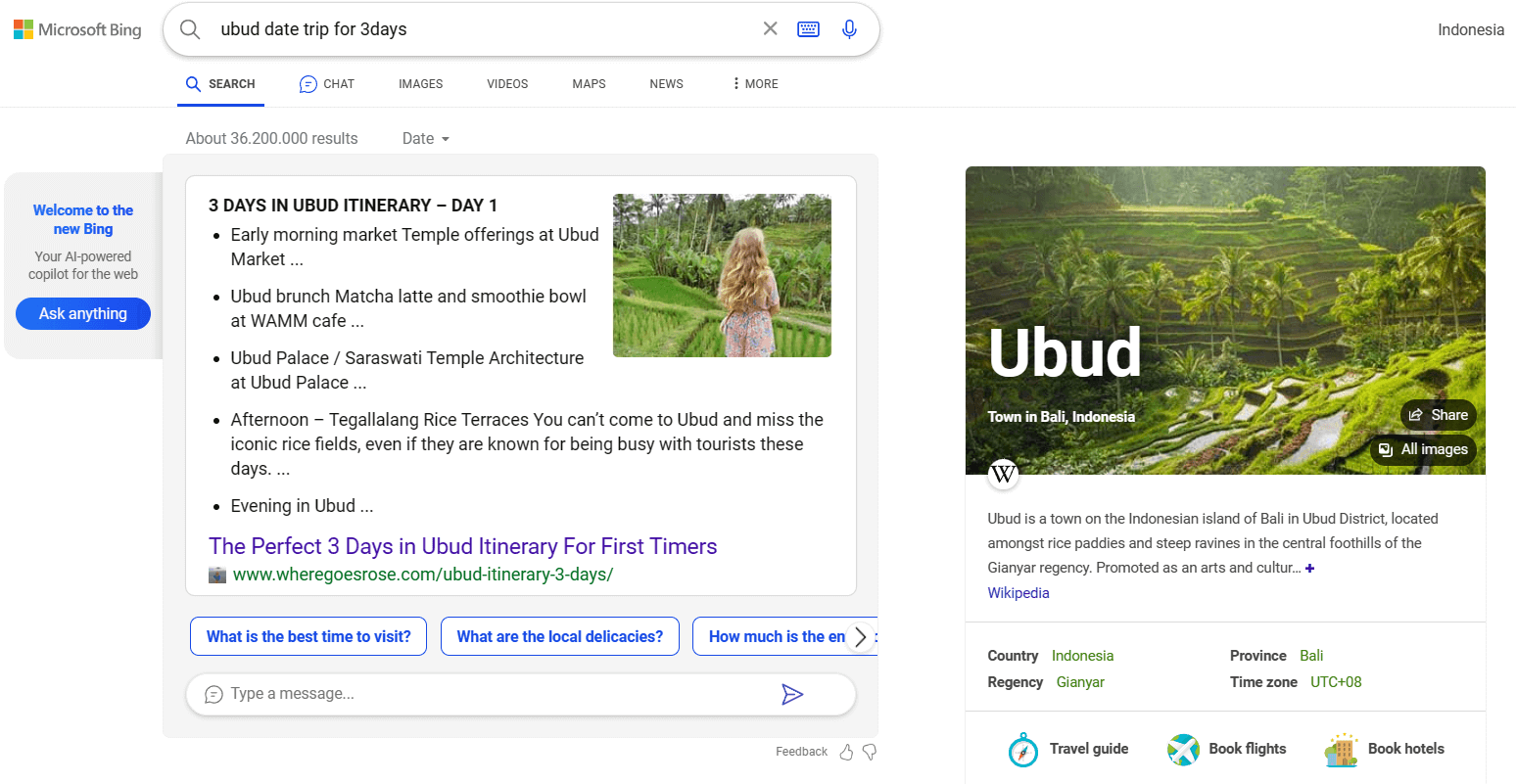Image resolution: width=1516 pixels, height=784 pixels.
Task: Switch to the IMAGES tab
Action: [421, 84]
